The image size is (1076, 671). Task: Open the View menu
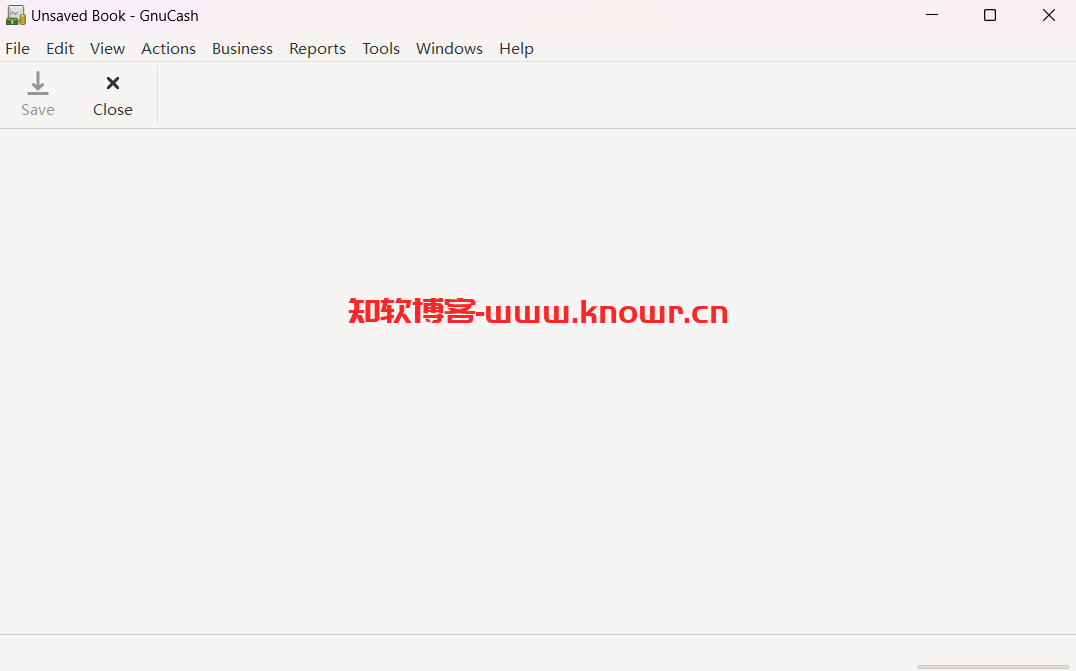coord(107,49)
